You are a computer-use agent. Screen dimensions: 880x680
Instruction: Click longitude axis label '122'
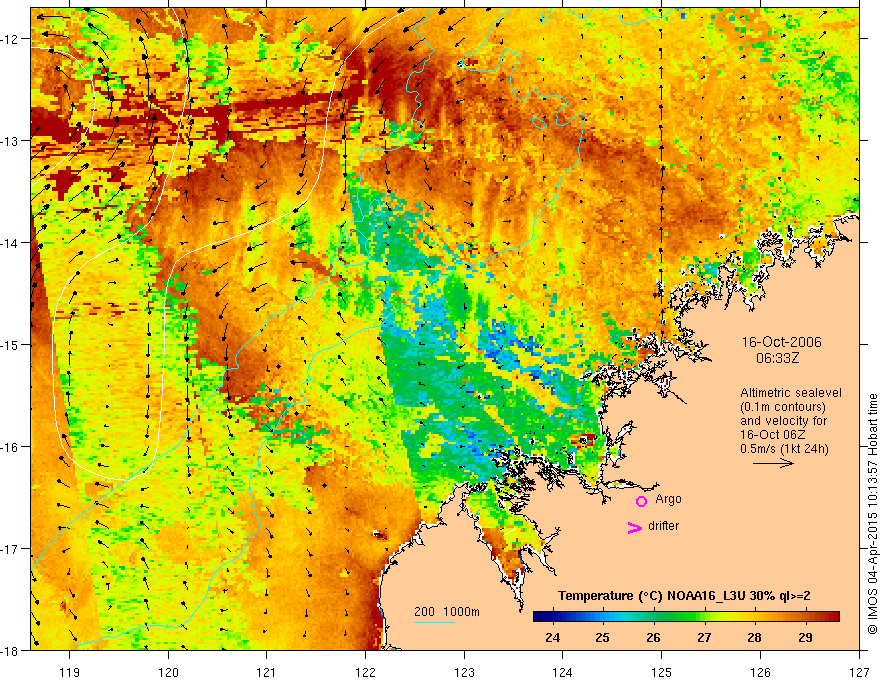pos(365,672)
